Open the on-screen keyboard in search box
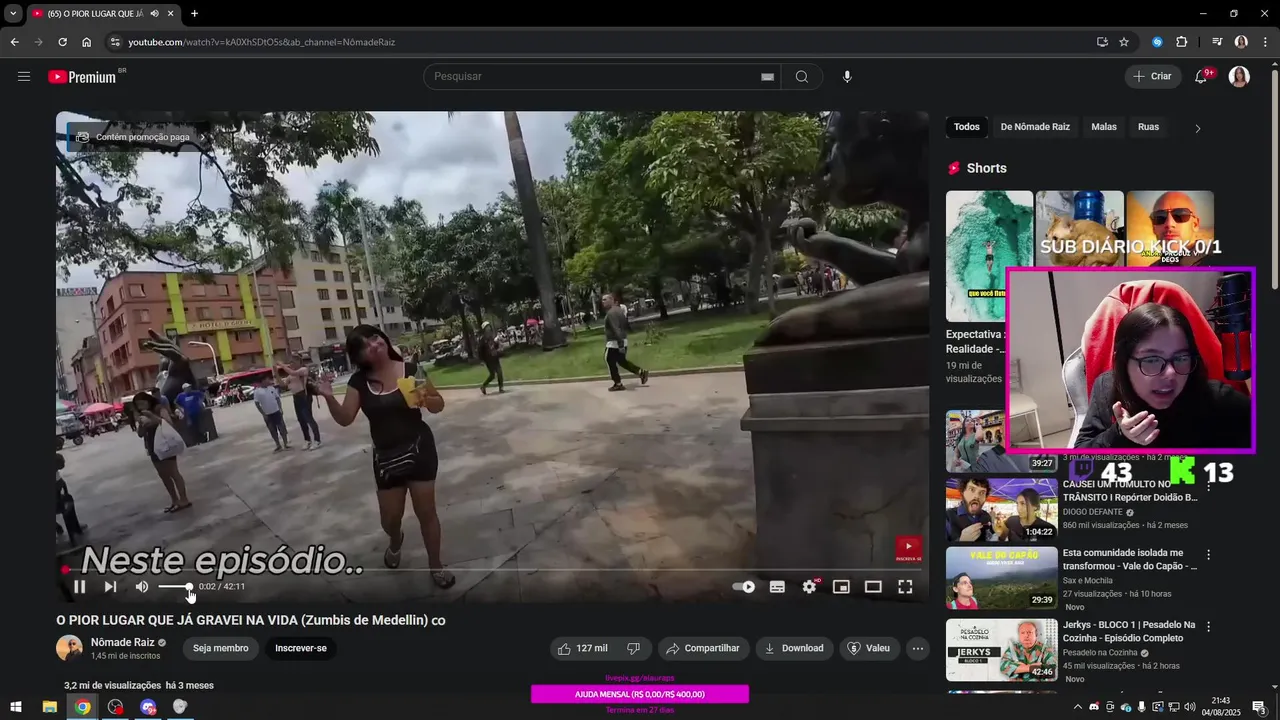1280x720 pixels. (x=767, y=77)
